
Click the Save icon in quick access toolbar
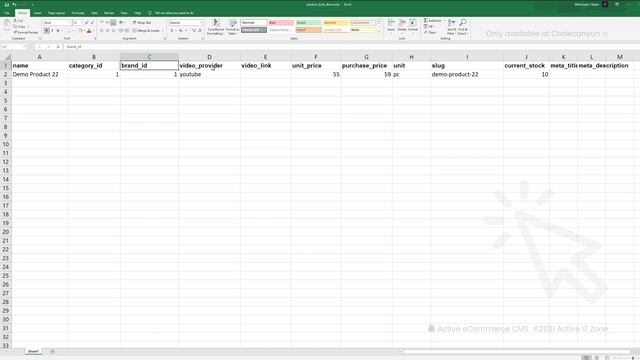7,4
